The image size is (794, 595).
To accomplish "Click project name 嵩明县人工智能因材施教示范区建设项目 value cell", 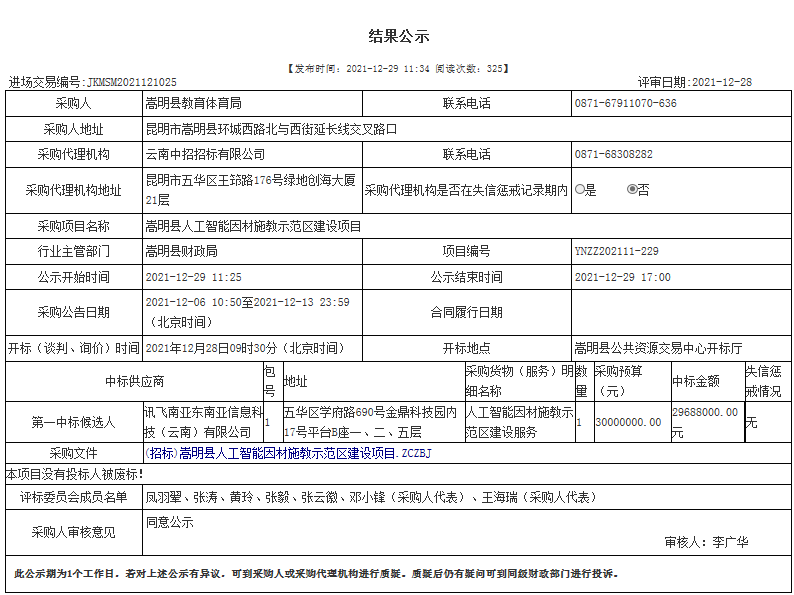I will [467, 226].
